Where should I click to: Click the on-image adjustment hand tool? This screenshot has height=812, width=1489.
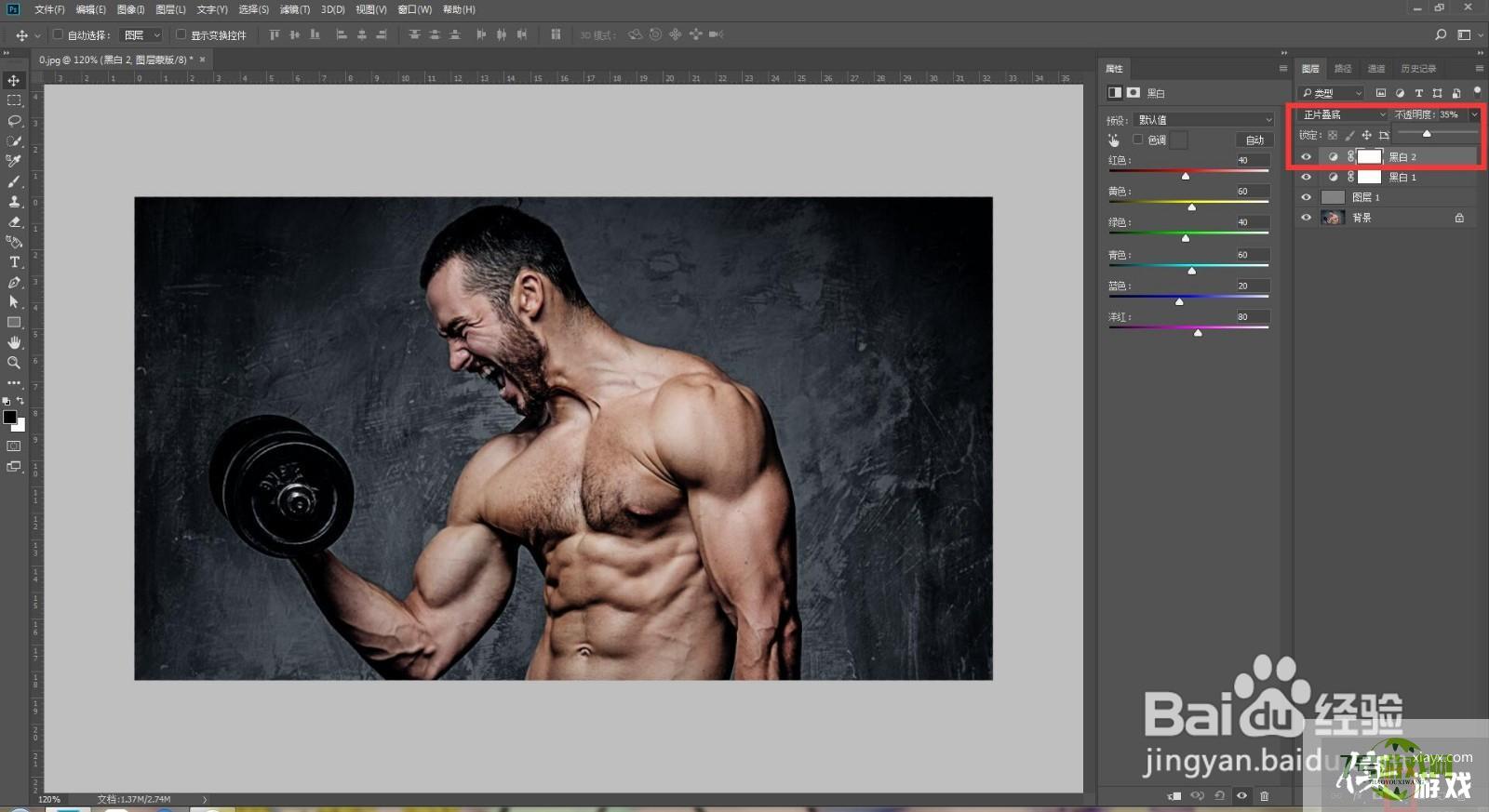tap(1114, 140)
